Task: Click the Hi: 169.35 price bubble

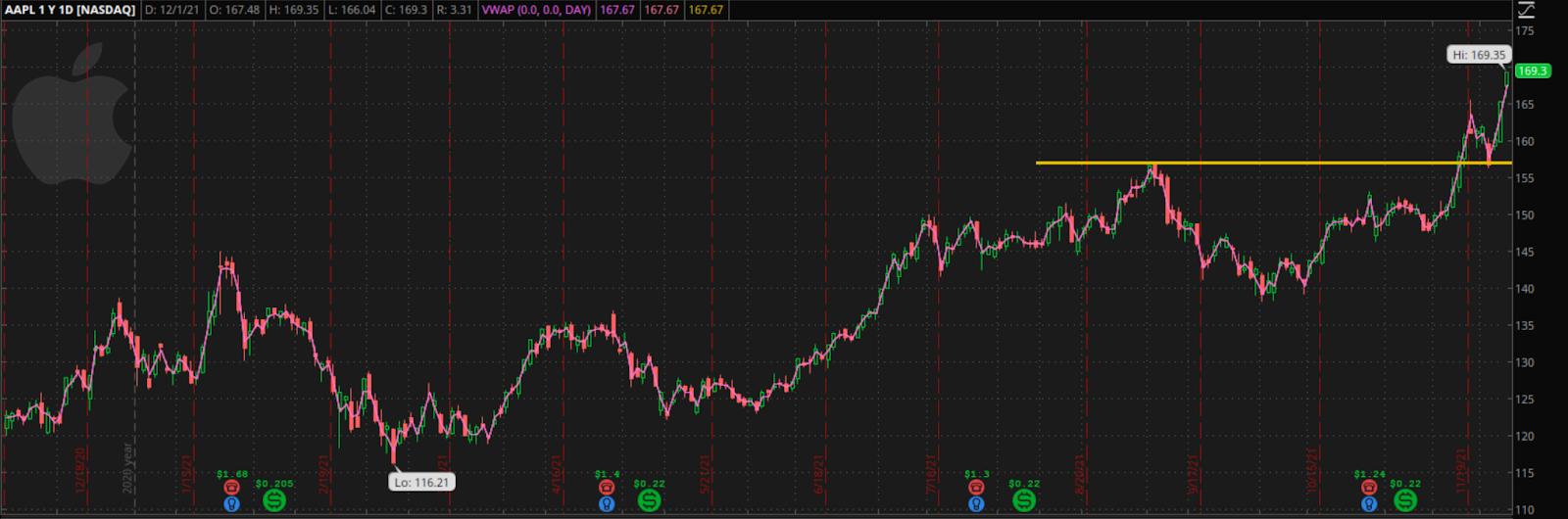Action: tap(1479, 55)
